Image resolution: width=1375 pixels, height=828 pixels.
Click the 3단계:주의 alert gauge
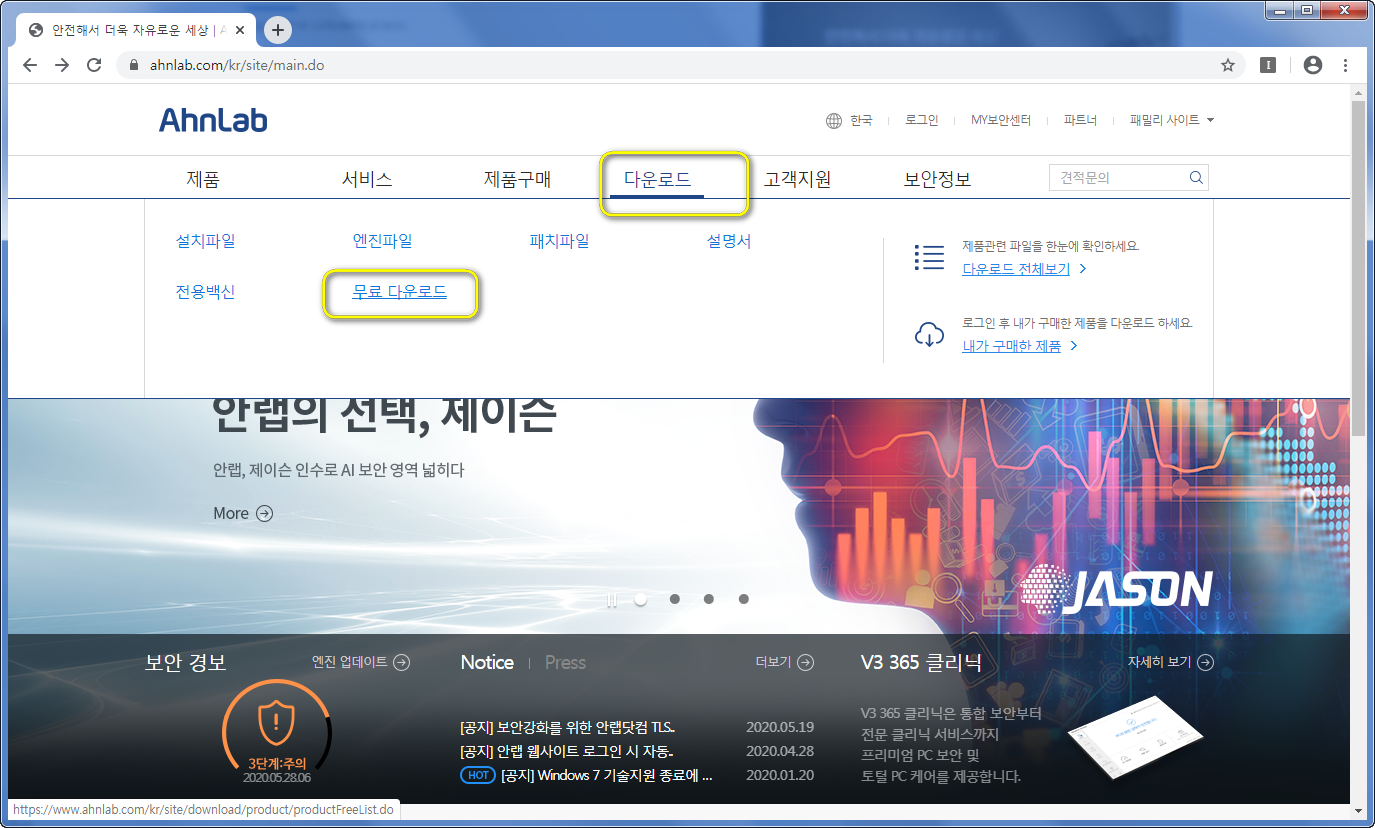tap(277, 733)
